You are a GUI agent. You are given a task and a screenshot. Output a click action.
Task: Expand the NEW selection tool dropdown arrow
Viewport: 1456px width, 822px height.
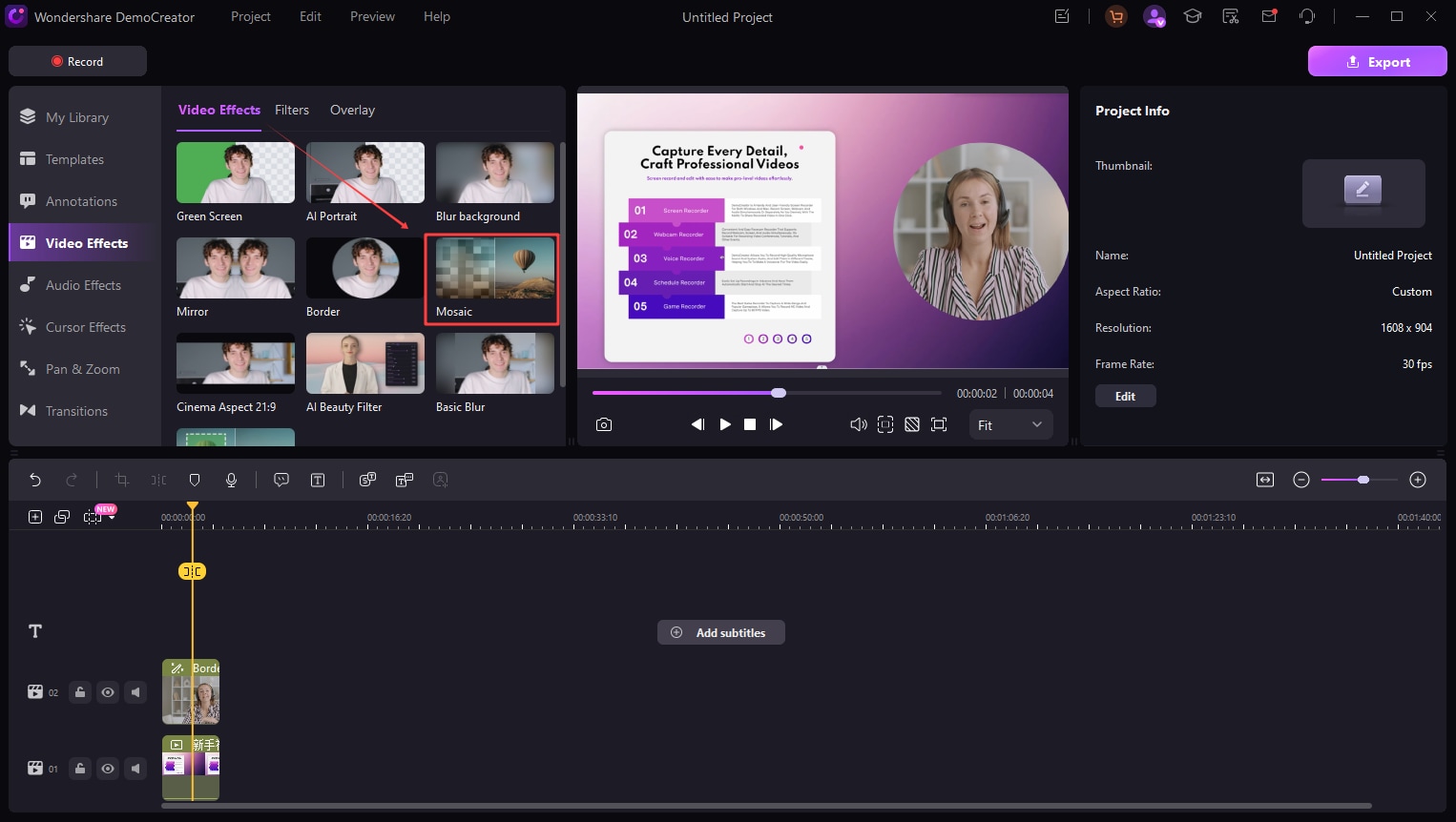click(113, 518)
